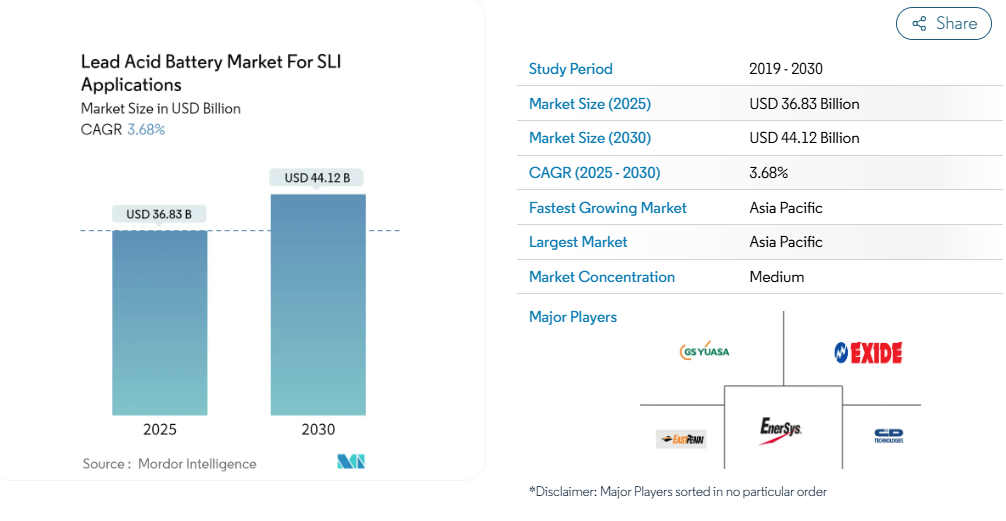
Task: Click the share network icon
Action: (919, 24)
